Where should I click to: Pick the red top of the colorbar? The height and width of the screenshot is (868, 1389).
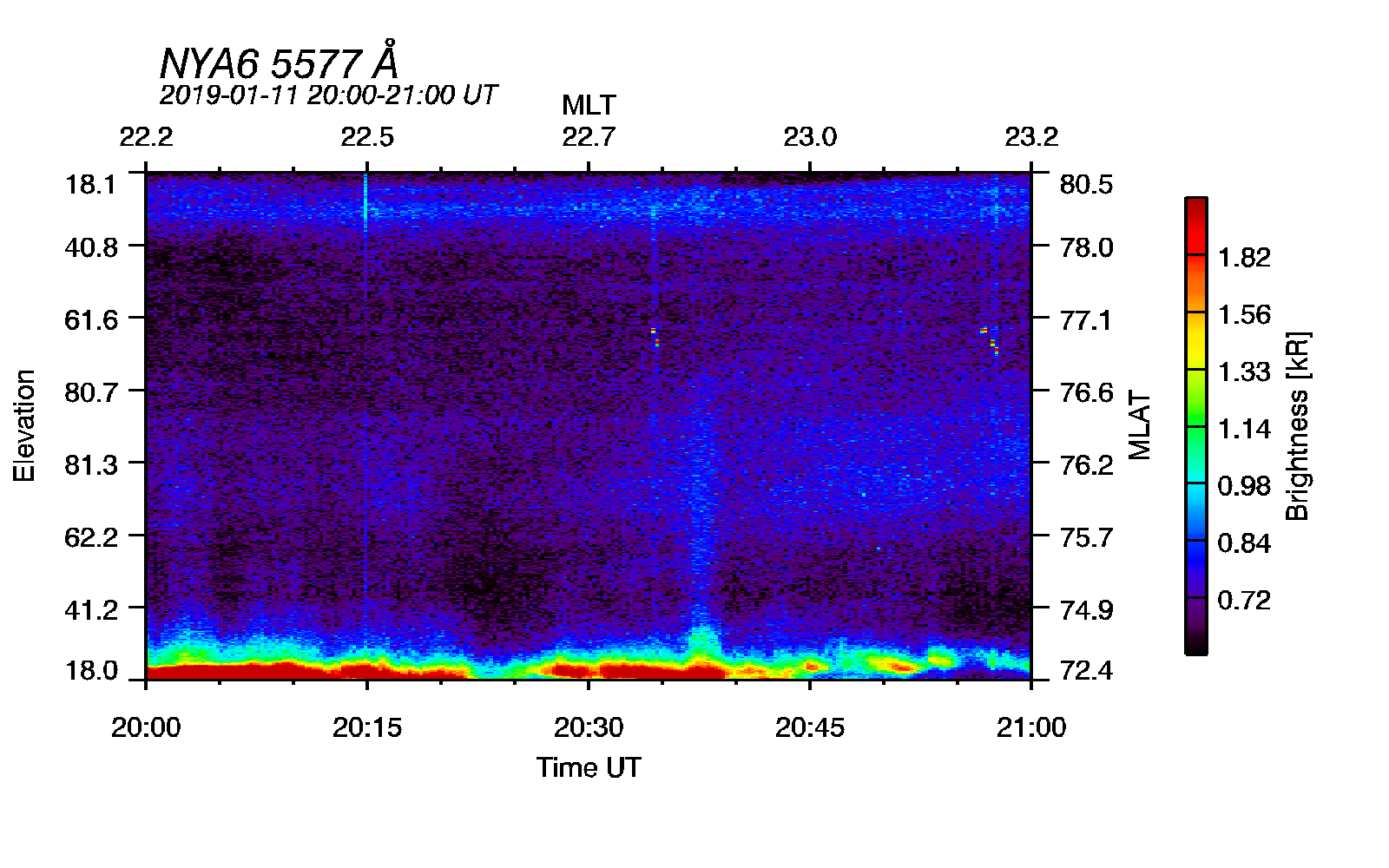(x=1195, y=226)
